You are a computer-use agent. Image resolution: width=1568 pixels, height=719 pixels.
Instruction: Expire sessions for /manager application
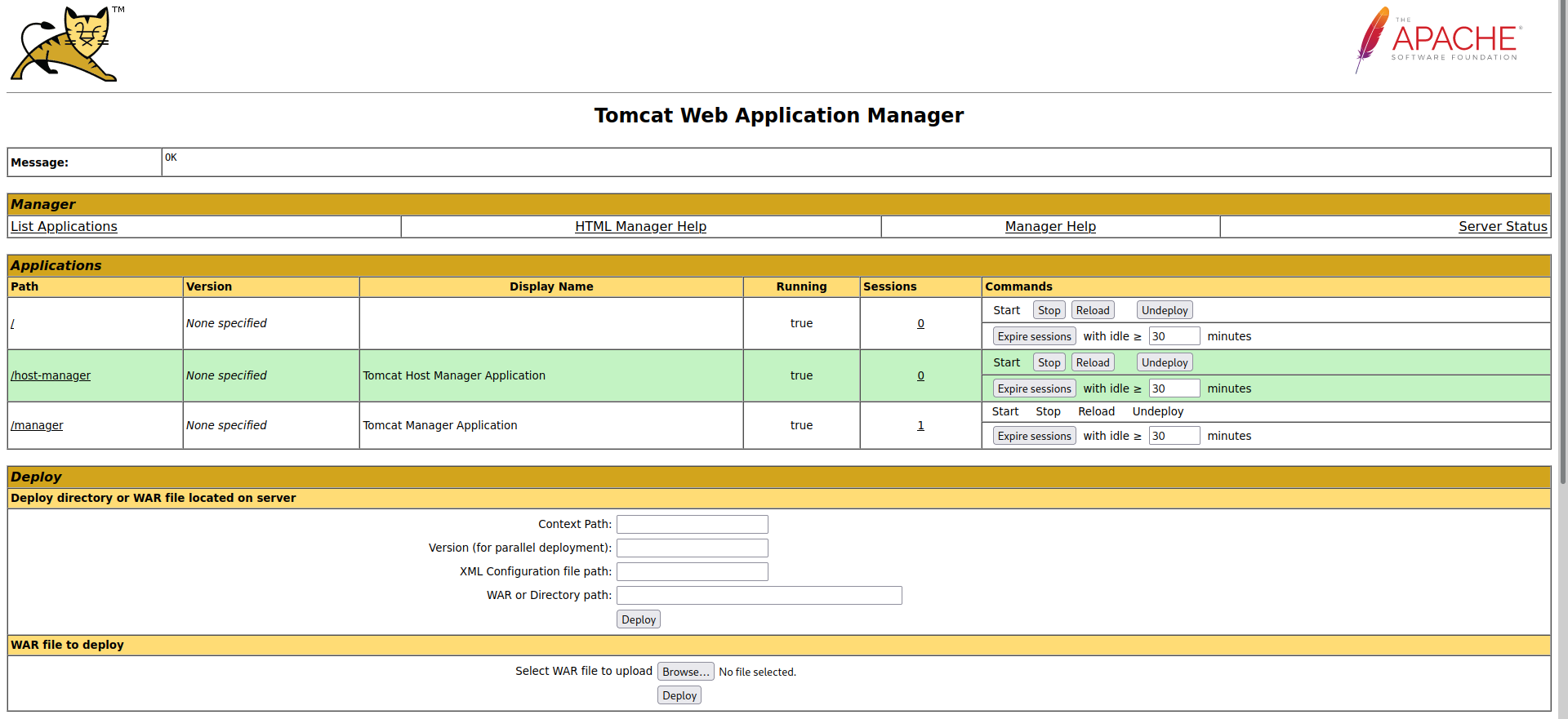1034,437
